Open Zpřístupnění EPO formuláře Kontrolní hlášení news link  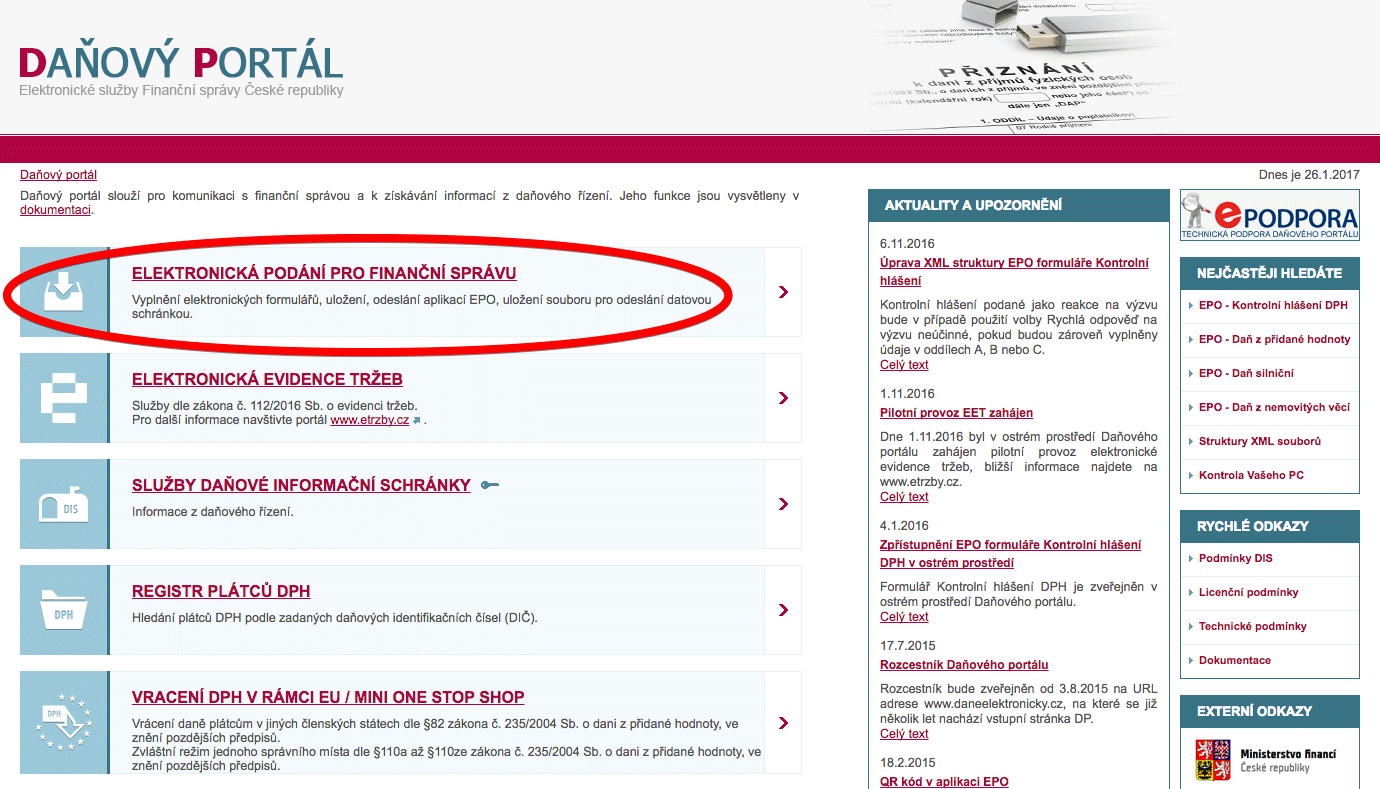[x=1010, y=554]
